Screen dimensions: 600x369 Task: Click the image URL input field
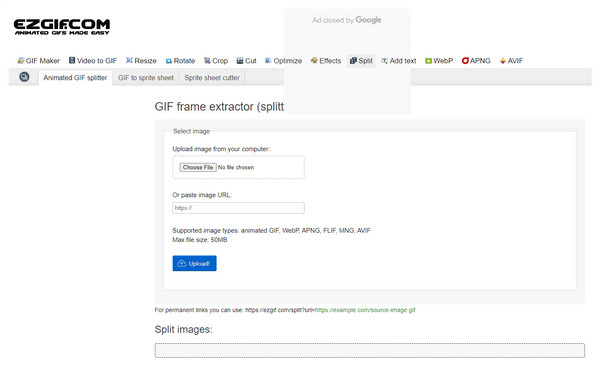pos(238,208)
